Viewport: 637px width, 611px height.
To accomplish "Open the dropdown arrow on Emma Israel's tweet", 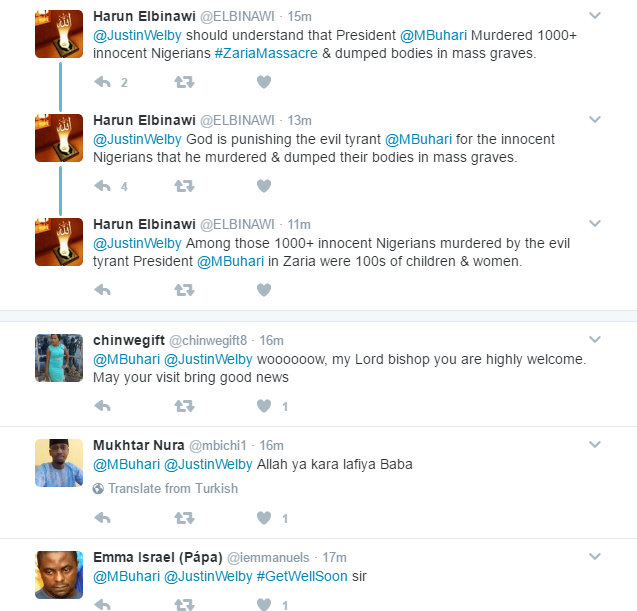I will (595, 556).
